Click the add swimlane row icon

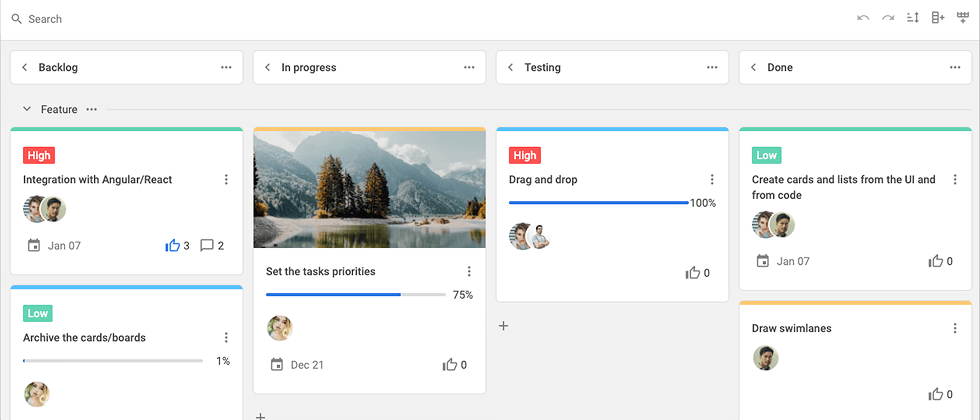point(963,18)
